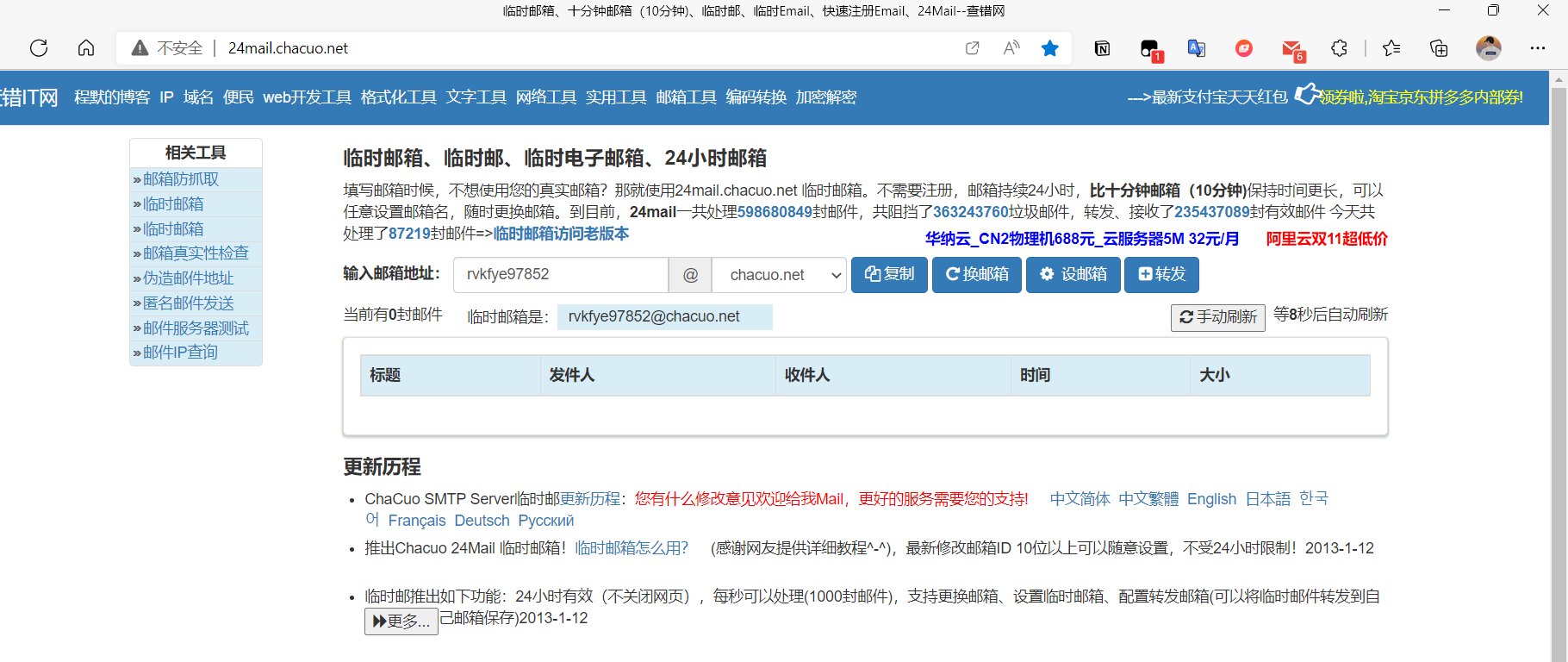Click the 换邮箱 change mailbox button
The image size is (1568, 662).
point(977,274)
